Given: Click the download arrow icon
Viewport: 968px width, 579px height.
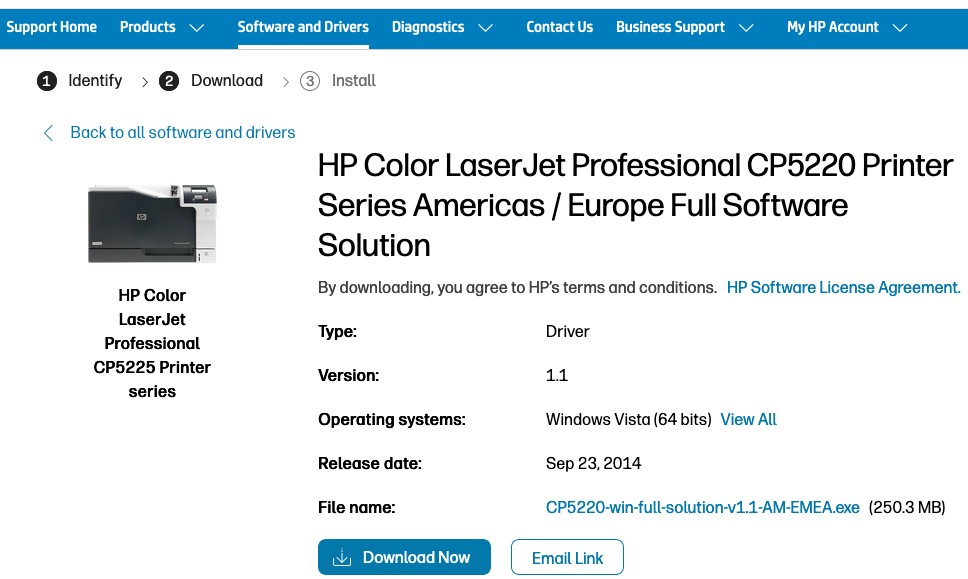Looking at the screenshot, I should pos(342,558).
